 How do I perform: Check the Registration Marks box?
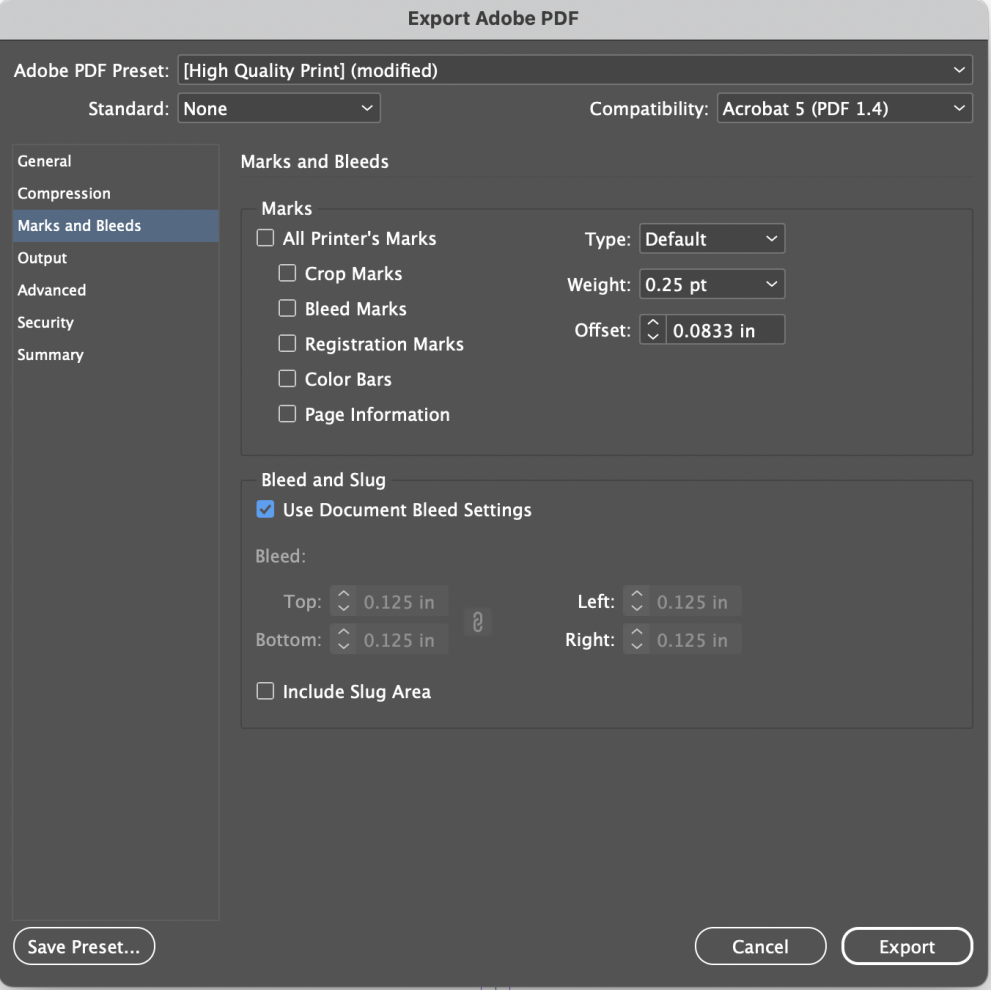pyautogui.click(x=287, y=344)
